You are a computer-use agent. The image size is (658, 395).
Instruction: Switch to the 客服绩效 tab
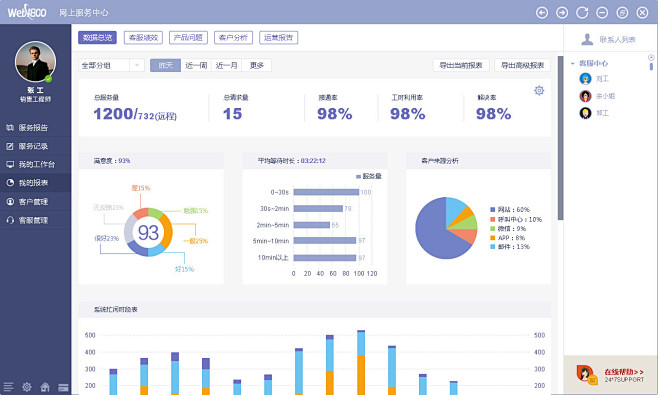143,37
